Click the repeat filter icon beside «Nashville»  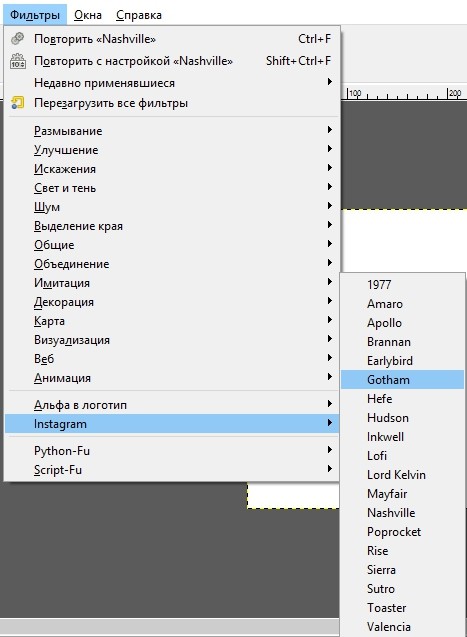click(x=17, y=39)
